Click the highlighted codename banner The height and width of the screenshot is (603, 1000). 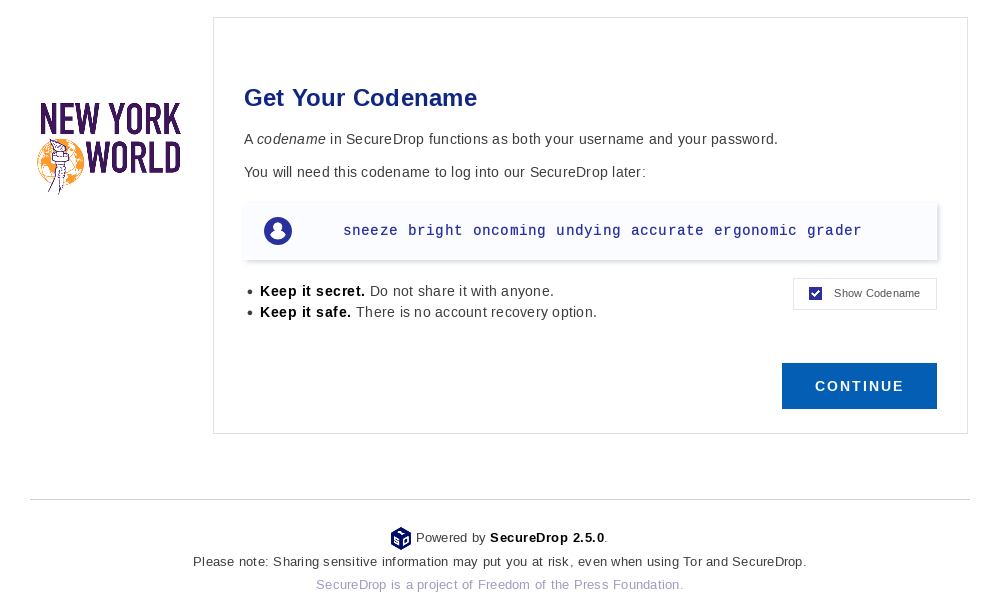[590, 230]
